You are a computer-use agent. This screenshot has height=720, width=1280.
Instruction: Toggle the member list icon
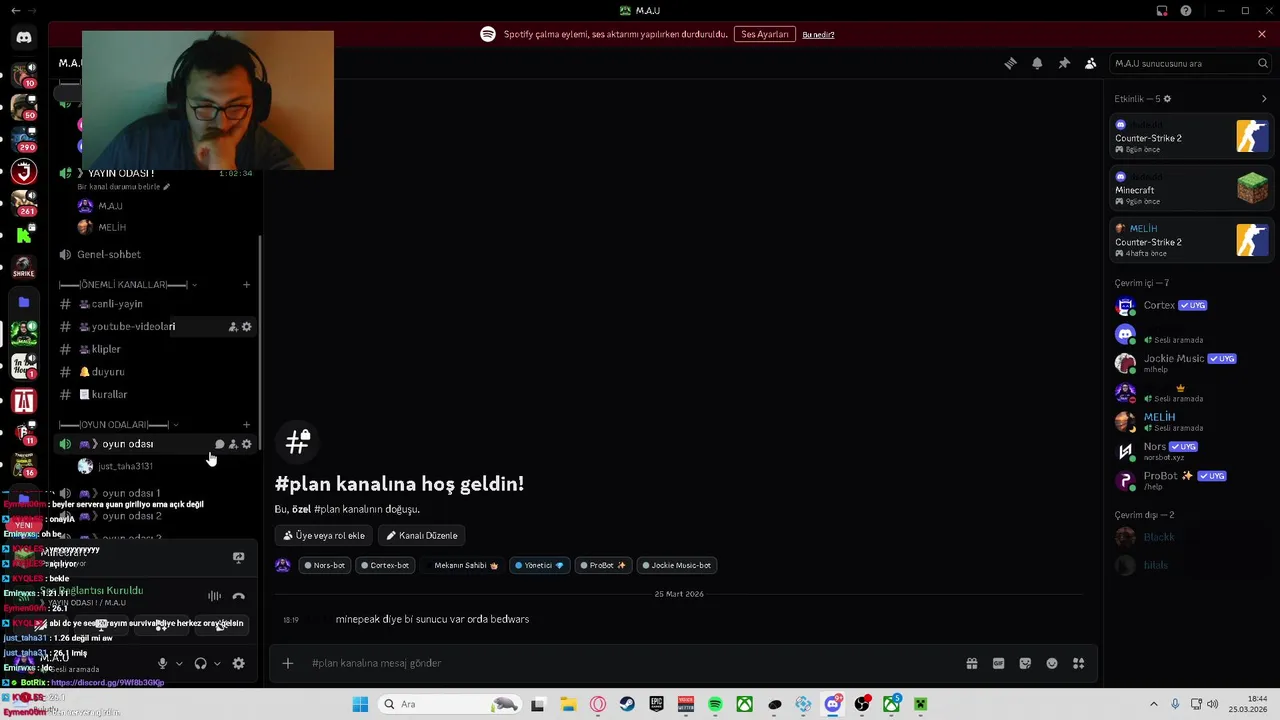[x=1091, y=63]
